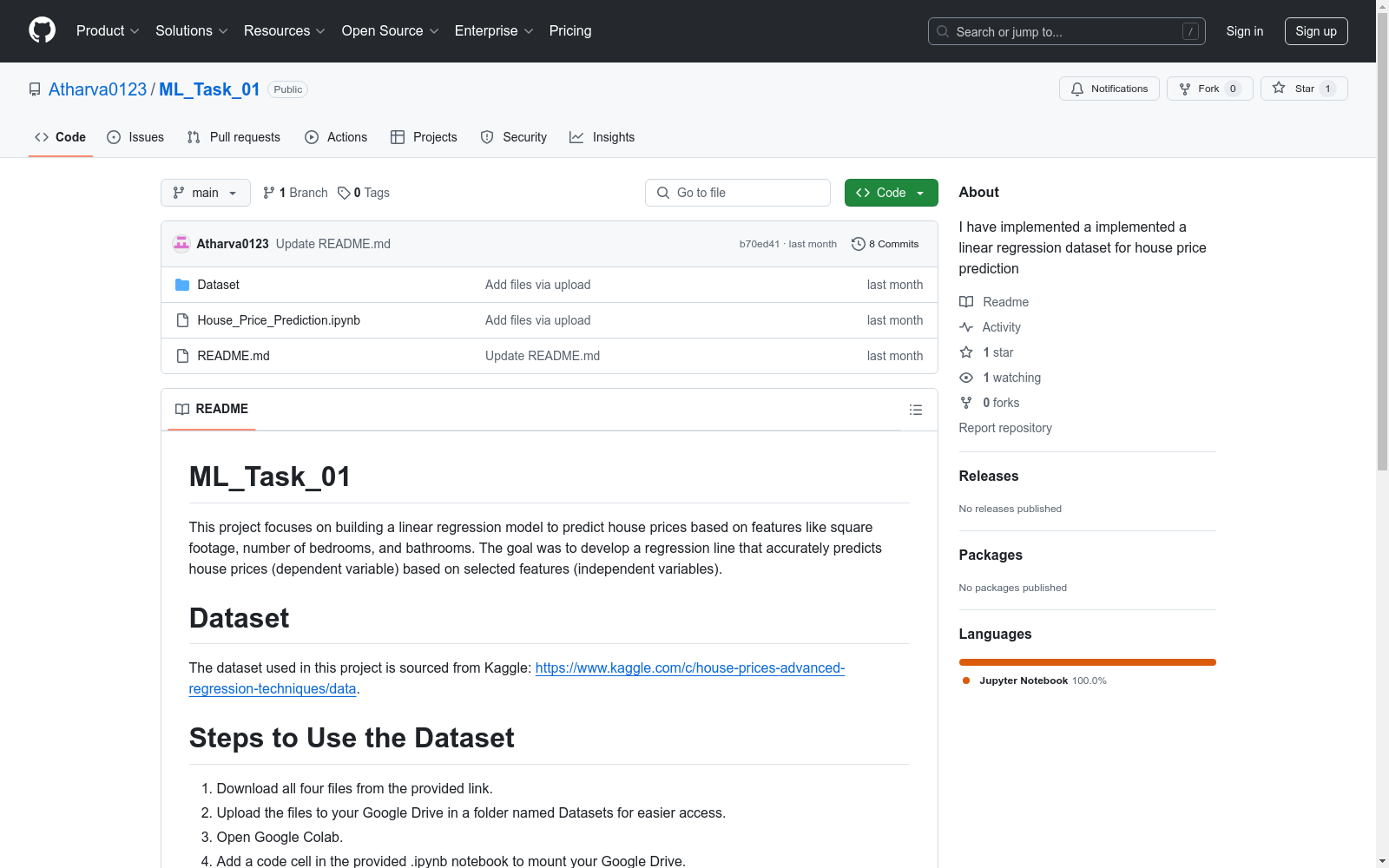Click Atharva0123's avatar in commit row
The height and width of the screenshot is (868, 1389).
(x=181, y=244)
